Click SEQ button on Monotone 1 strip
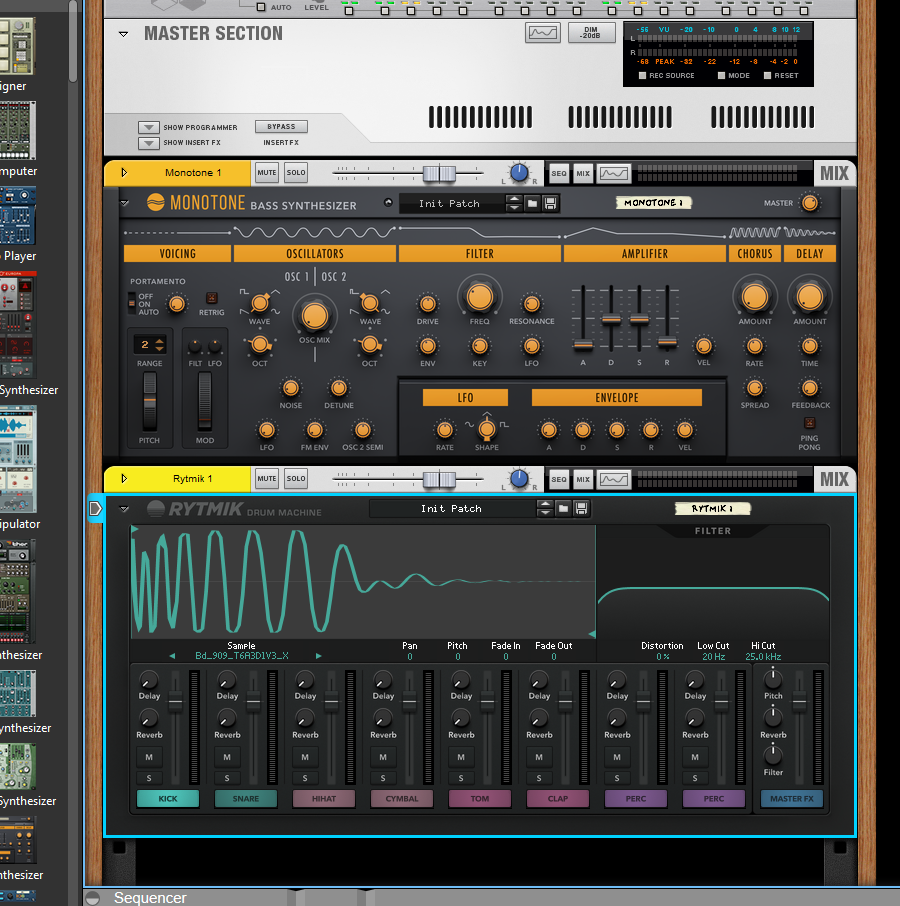This screenshot has width=900, height=906. tap(559, 173)
